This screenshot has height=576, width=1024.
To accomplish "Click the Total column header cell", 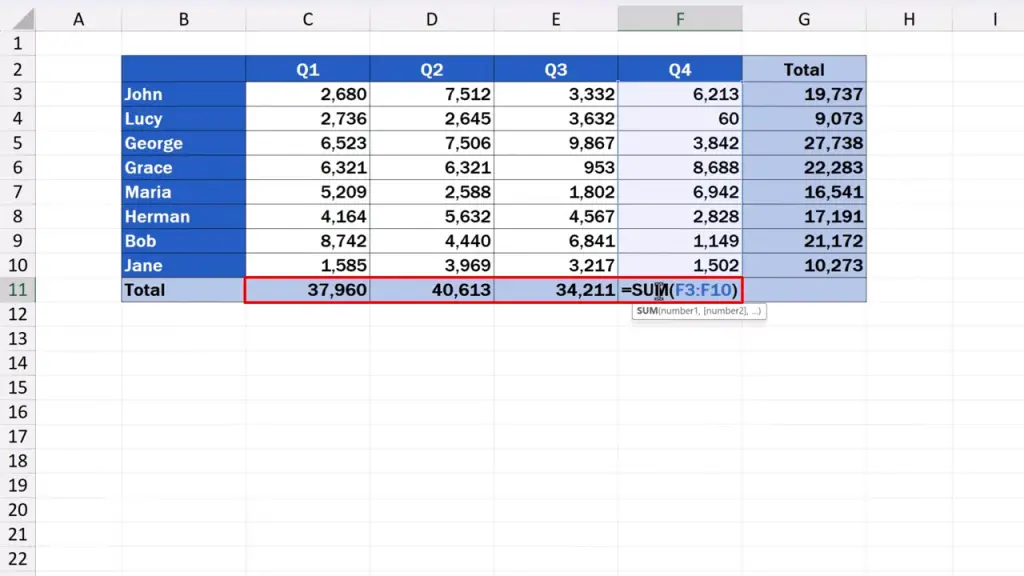I will (804, 69).
